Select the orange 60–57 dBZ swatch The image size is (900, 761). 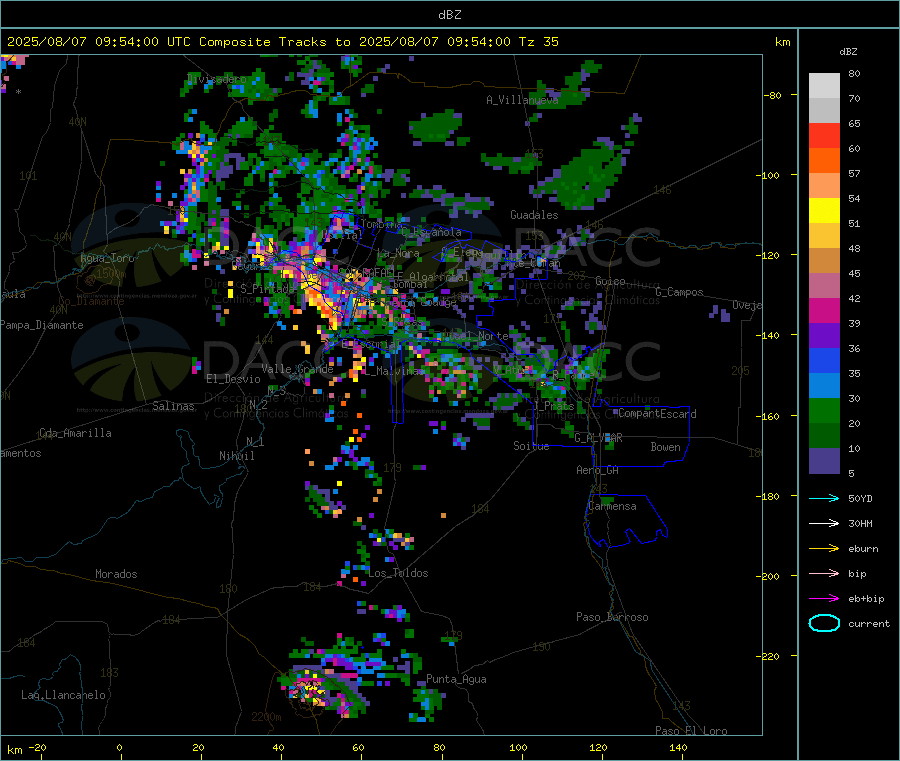pyautogui.click(x=824, y=161)
